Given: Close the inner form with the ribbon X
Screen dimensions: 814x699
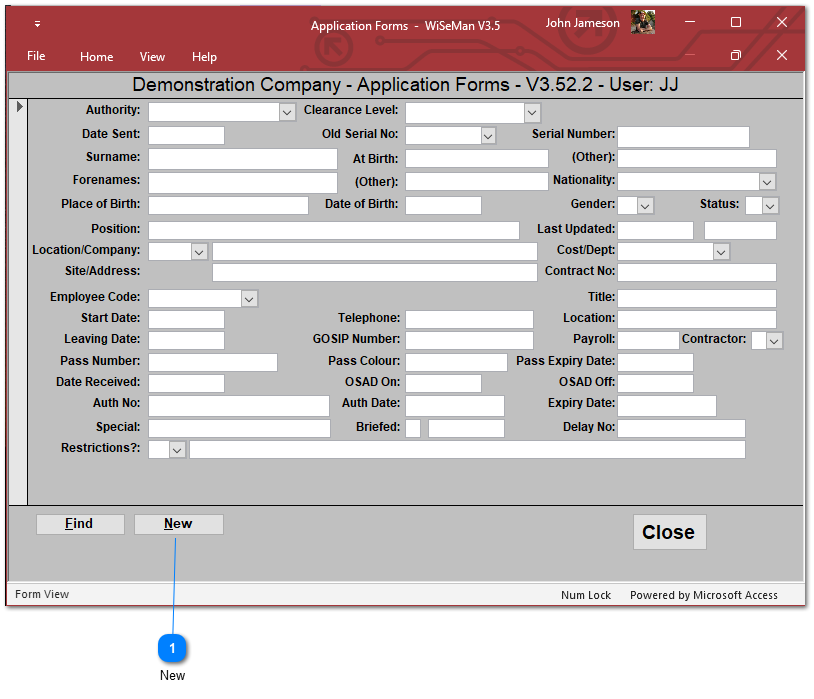Looking at the screenshot, I should coord(782,56).
